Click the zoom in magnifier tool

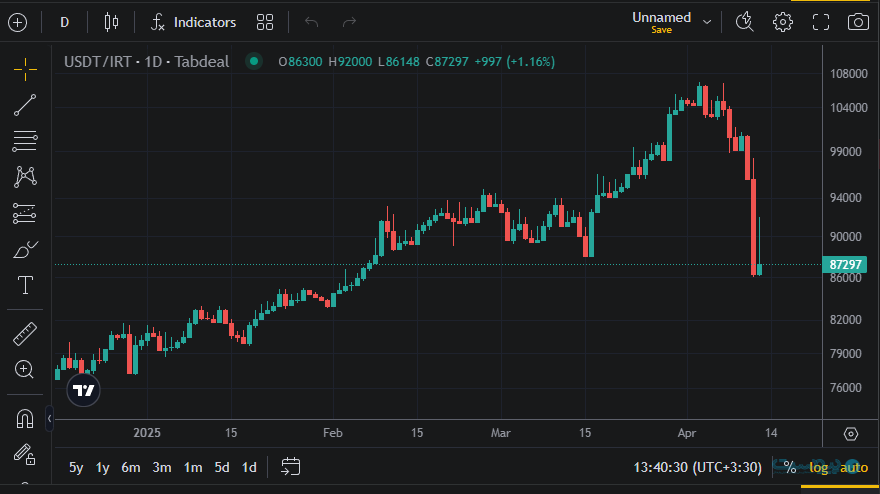pos(25,370)
